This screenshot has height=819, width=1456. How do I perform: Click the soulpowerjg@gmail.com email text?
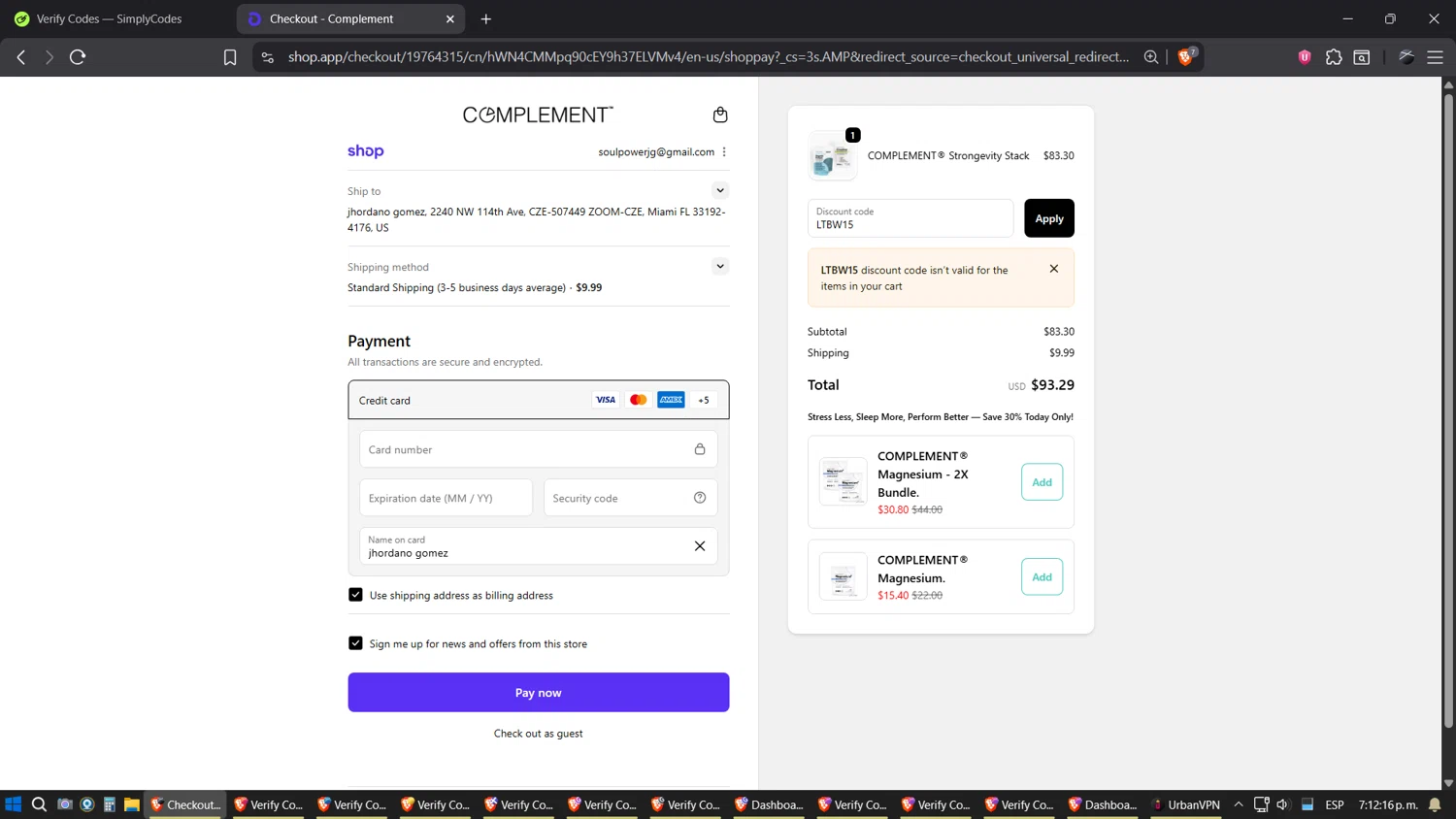click(656, 151)
